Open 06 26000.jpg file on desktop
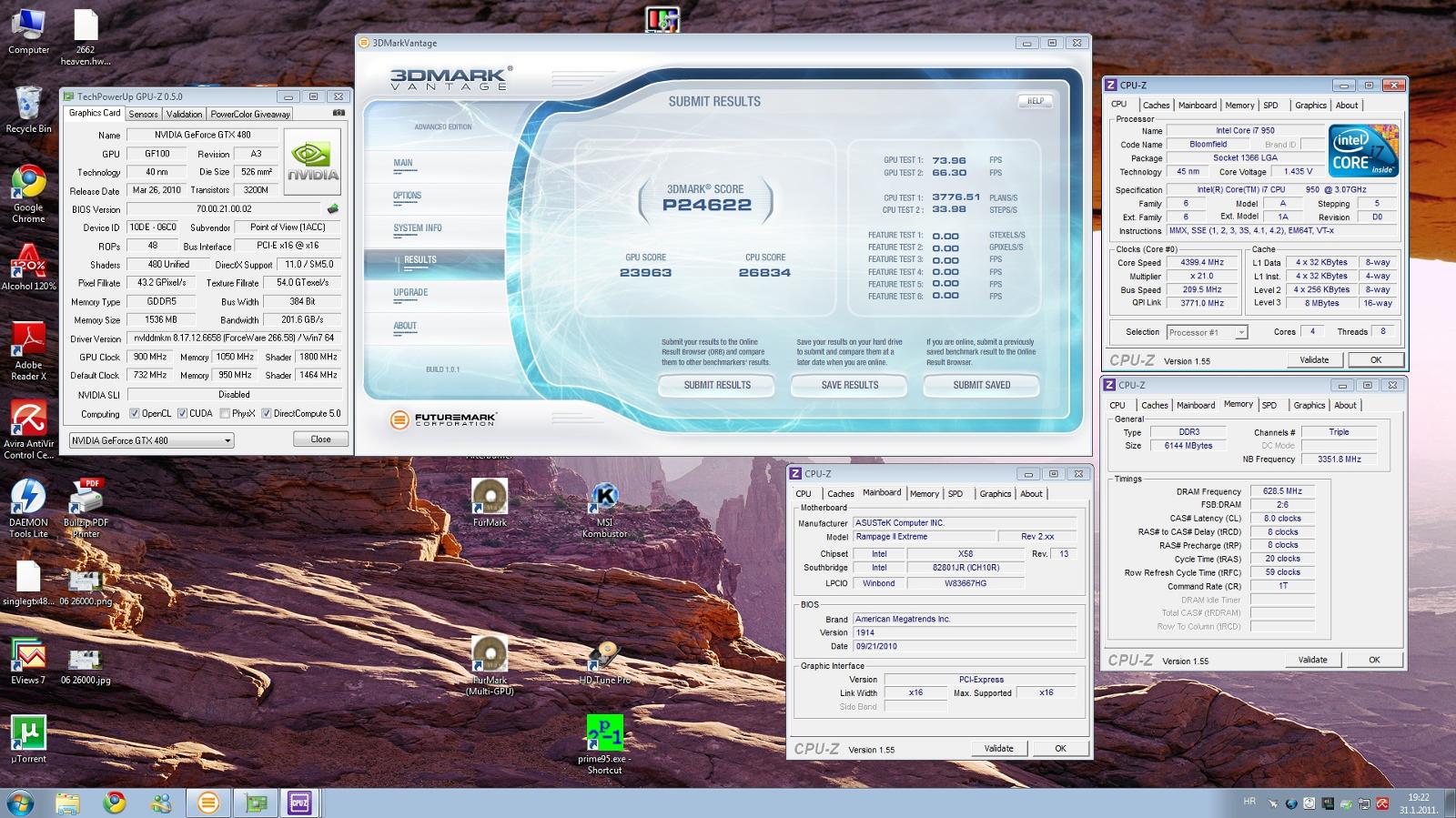The height and width of the screenshot is (818, 1456). 86,665
